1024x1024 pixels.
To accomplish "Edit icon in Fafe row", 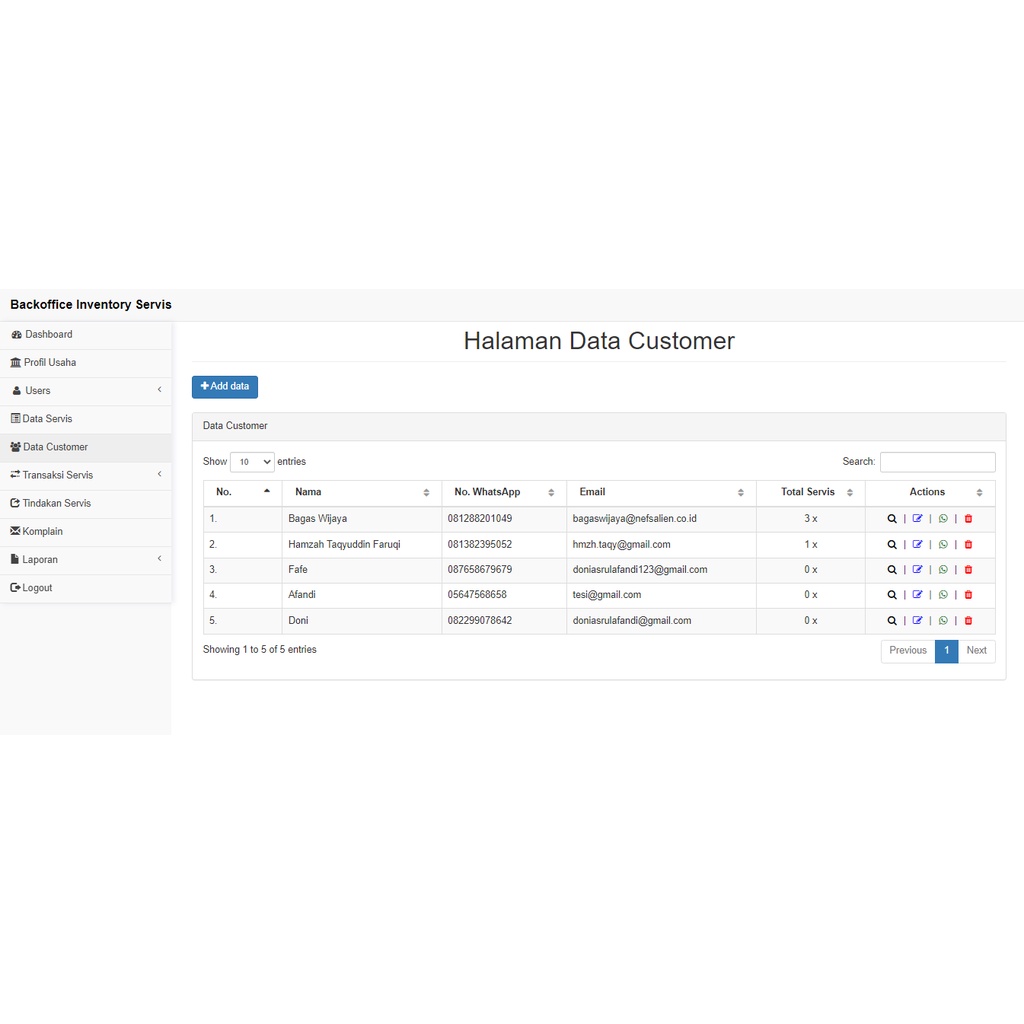I will coord(917,569).
